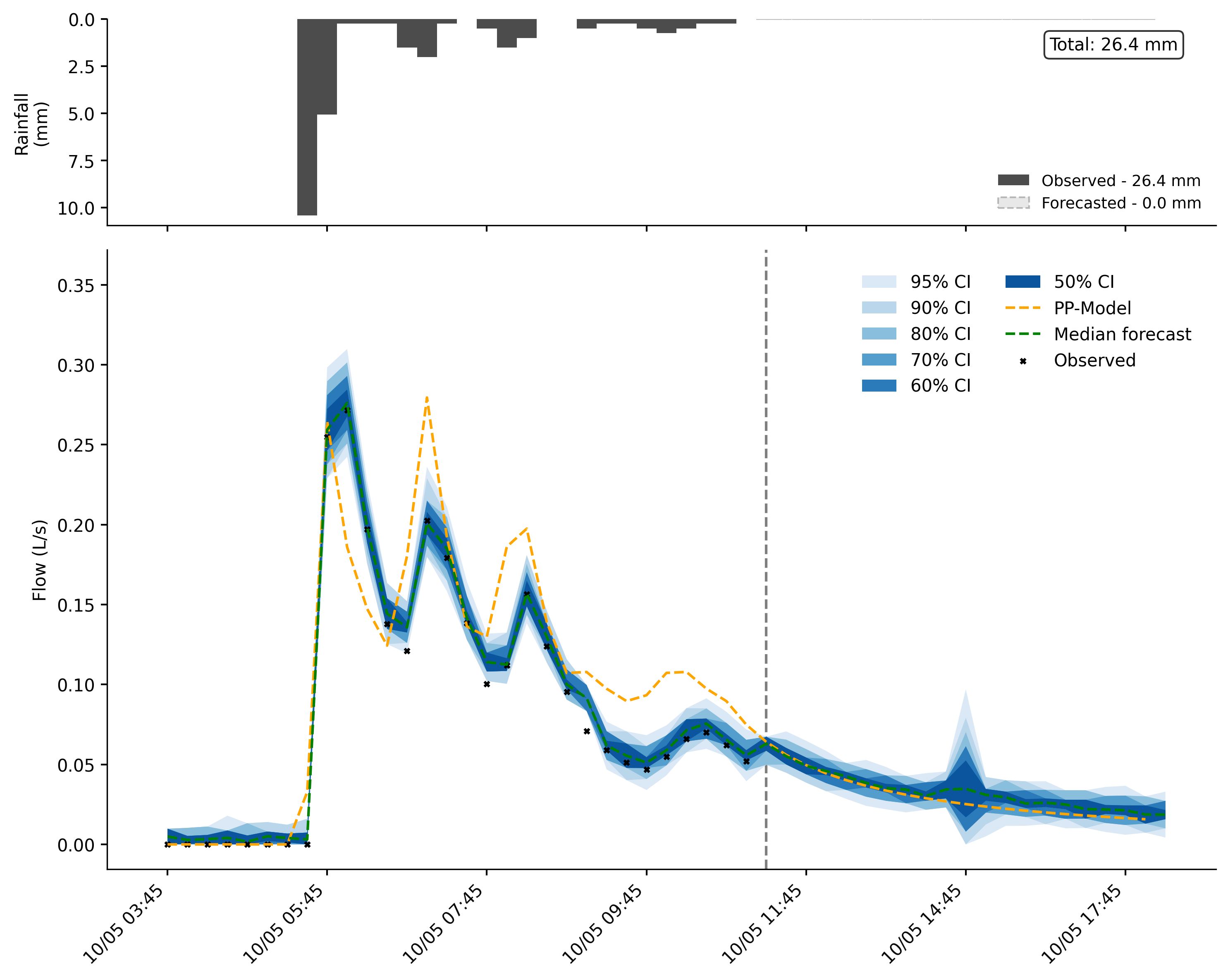Click the dashed Forecasted rainfall legend swatch
The width and height of the screenshot is (1228, 980).
click(1013, 202)
